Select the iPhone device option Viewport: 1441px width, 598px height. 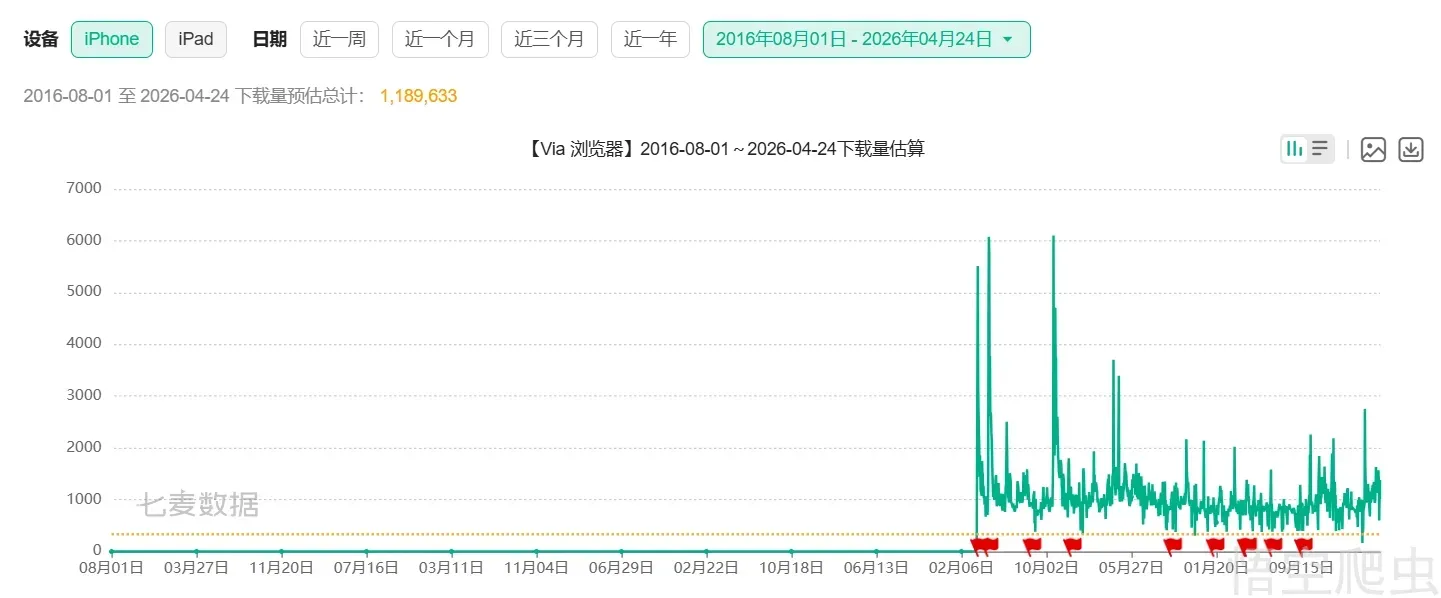pyautogui.click(x=112, y=39)
